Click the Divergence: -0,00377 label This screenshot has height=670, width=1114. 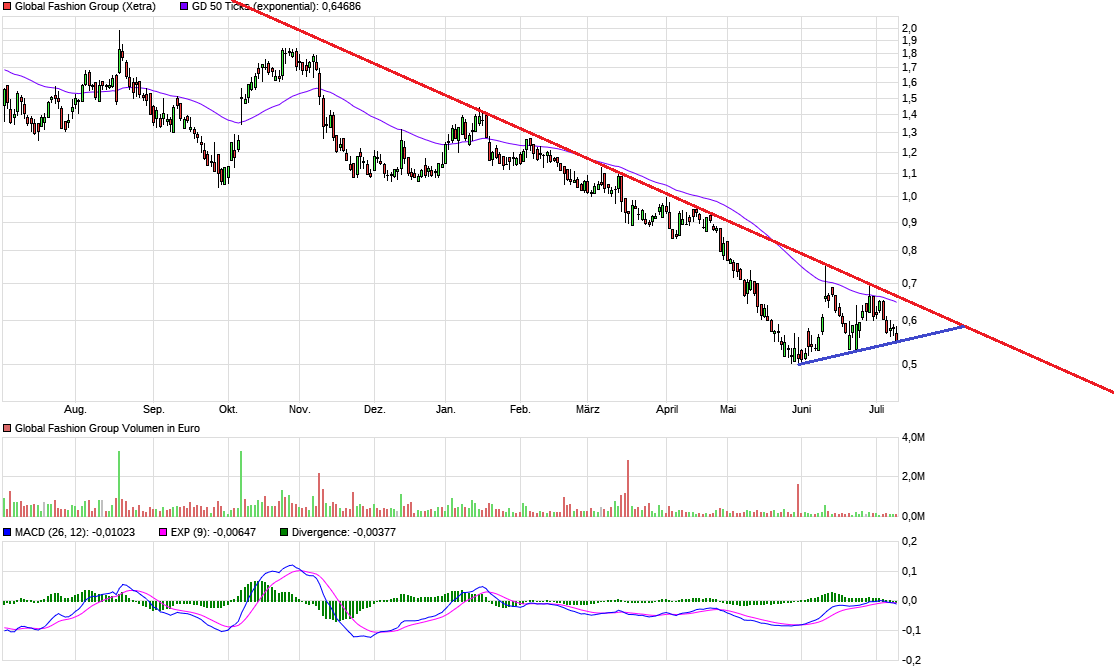click(x=344, y=532)
